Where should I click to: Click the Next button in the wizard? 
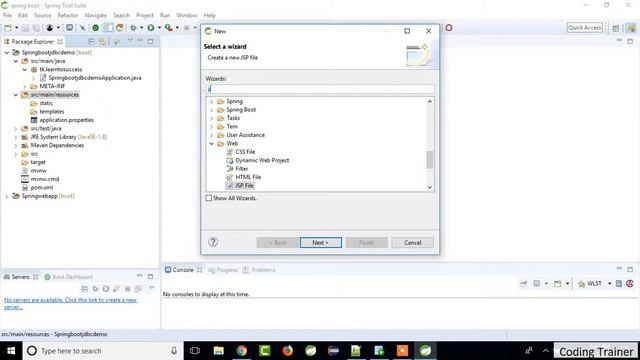[320, 242]
